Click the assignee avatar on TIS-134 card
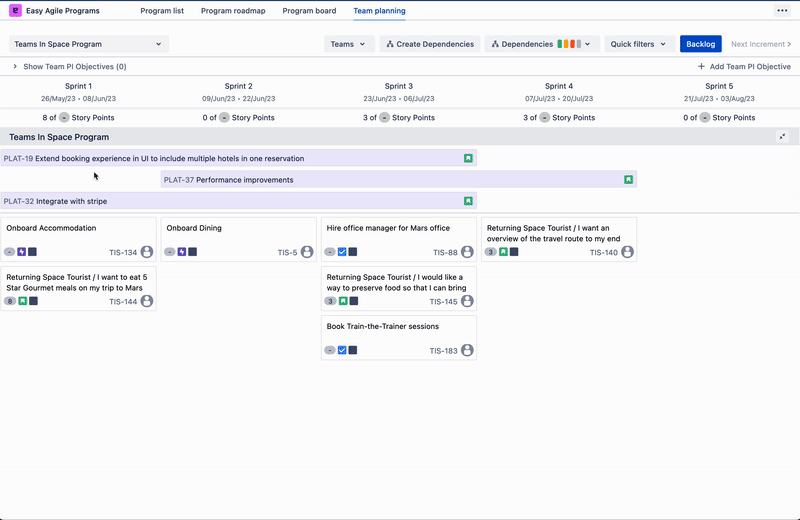This screenshot has height=520, width=800. click(x=147, y=252)
